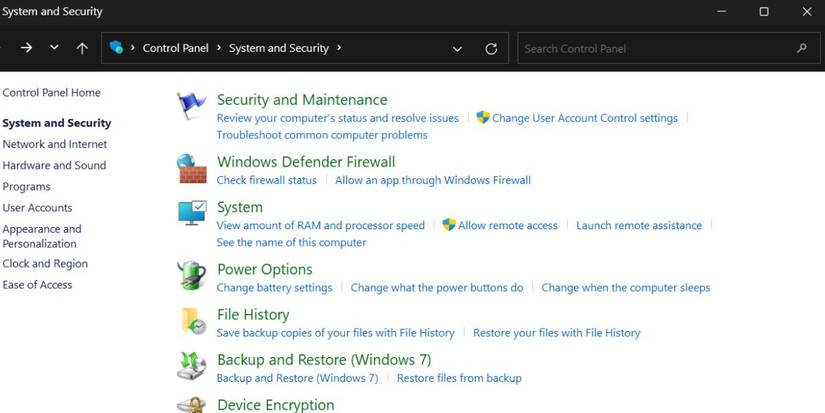Click the Power Options battery icon
This screenshot has width=825, height=413.
click(192, 275)
